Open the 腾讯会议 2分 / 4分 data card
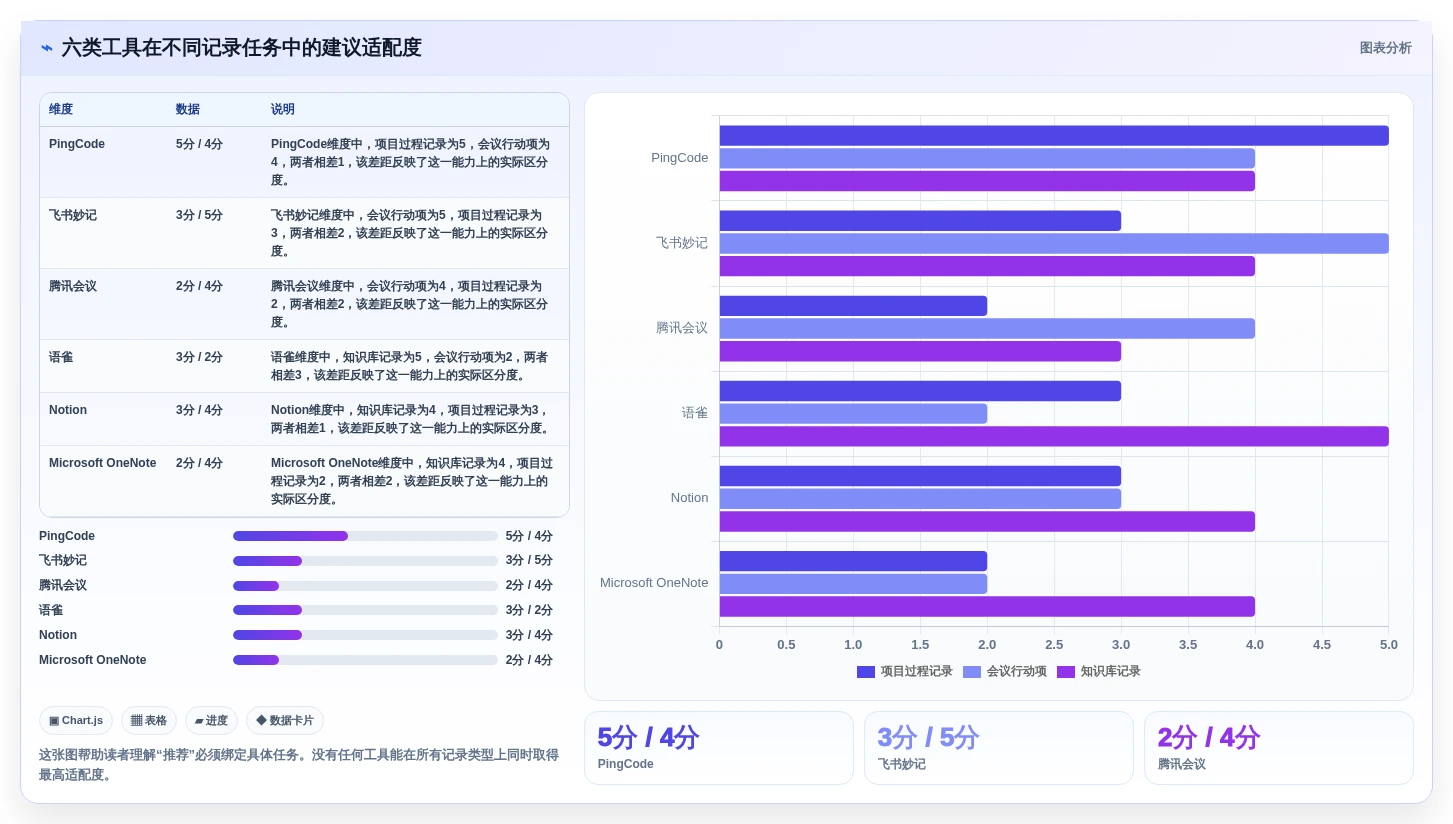This screenshot has height=824, width=1453. tap(1279, 748)
